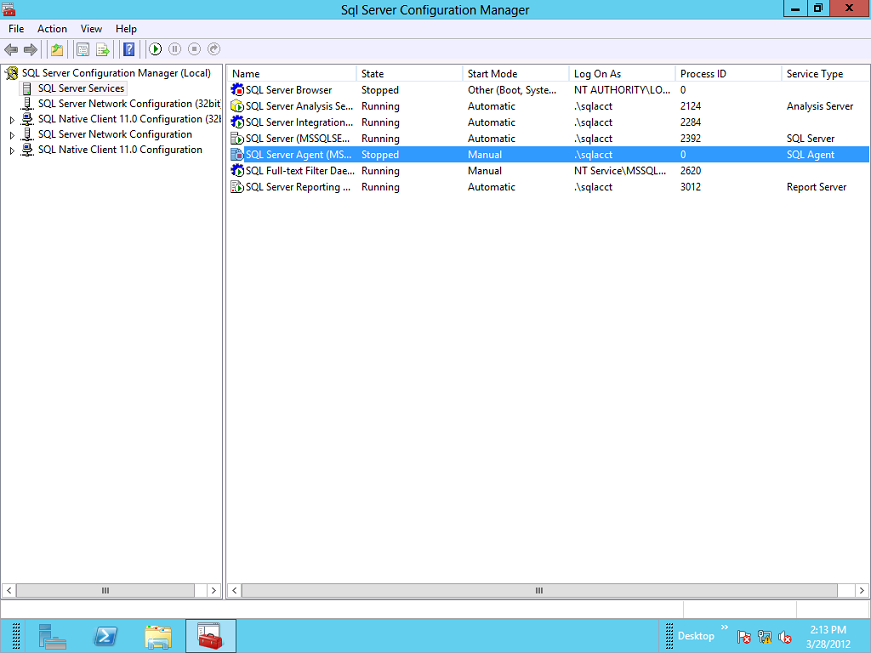
Task: Open File Explorer from the taskbar
Action: click(158, 636)
